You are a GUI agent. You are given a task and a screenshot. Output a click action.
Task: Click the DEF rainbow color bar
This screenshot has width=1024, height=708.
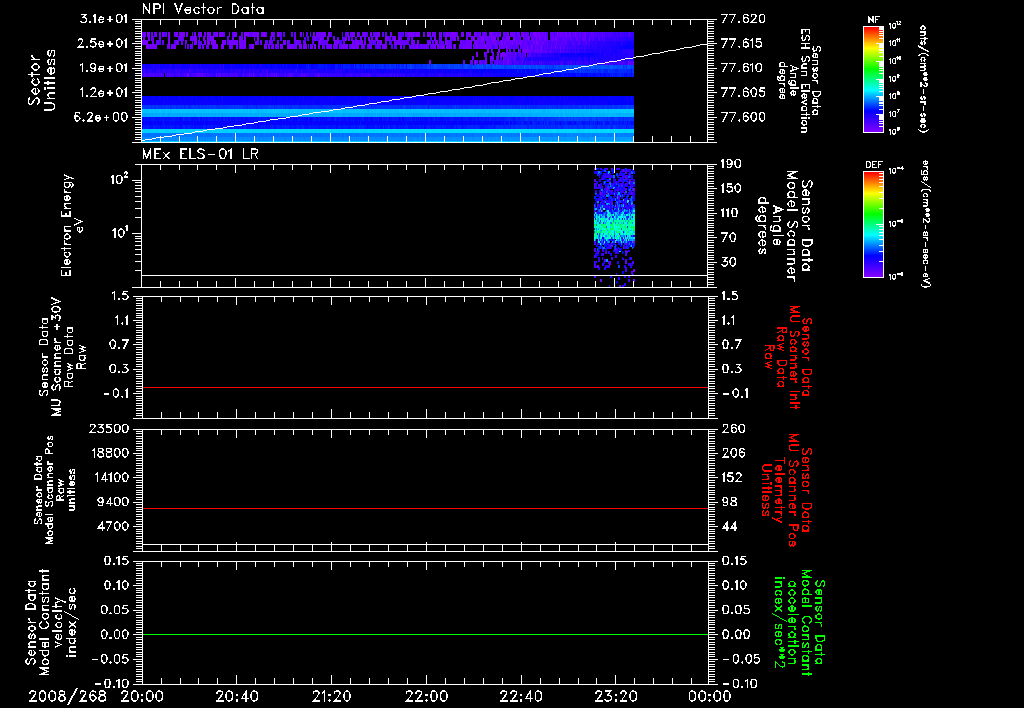click(x=873, y=224)
